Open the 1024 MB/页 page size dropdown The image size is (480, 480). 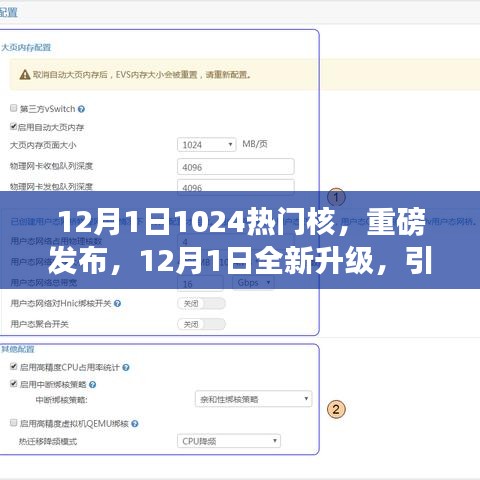click(x=207, y=145)
